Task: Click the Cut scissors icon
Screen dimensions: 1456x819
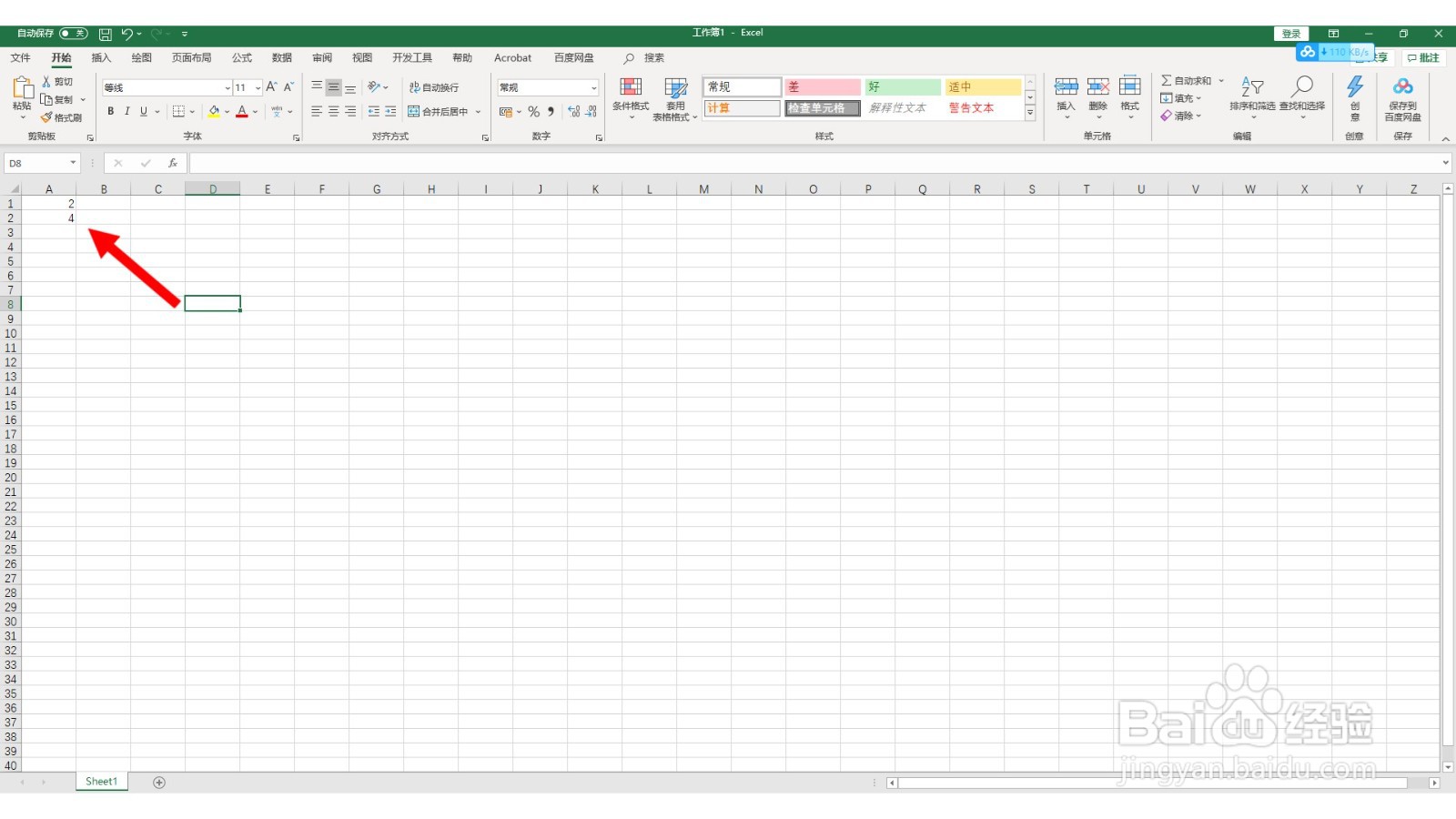Action: pyautogui.click(x=46, y=82)
